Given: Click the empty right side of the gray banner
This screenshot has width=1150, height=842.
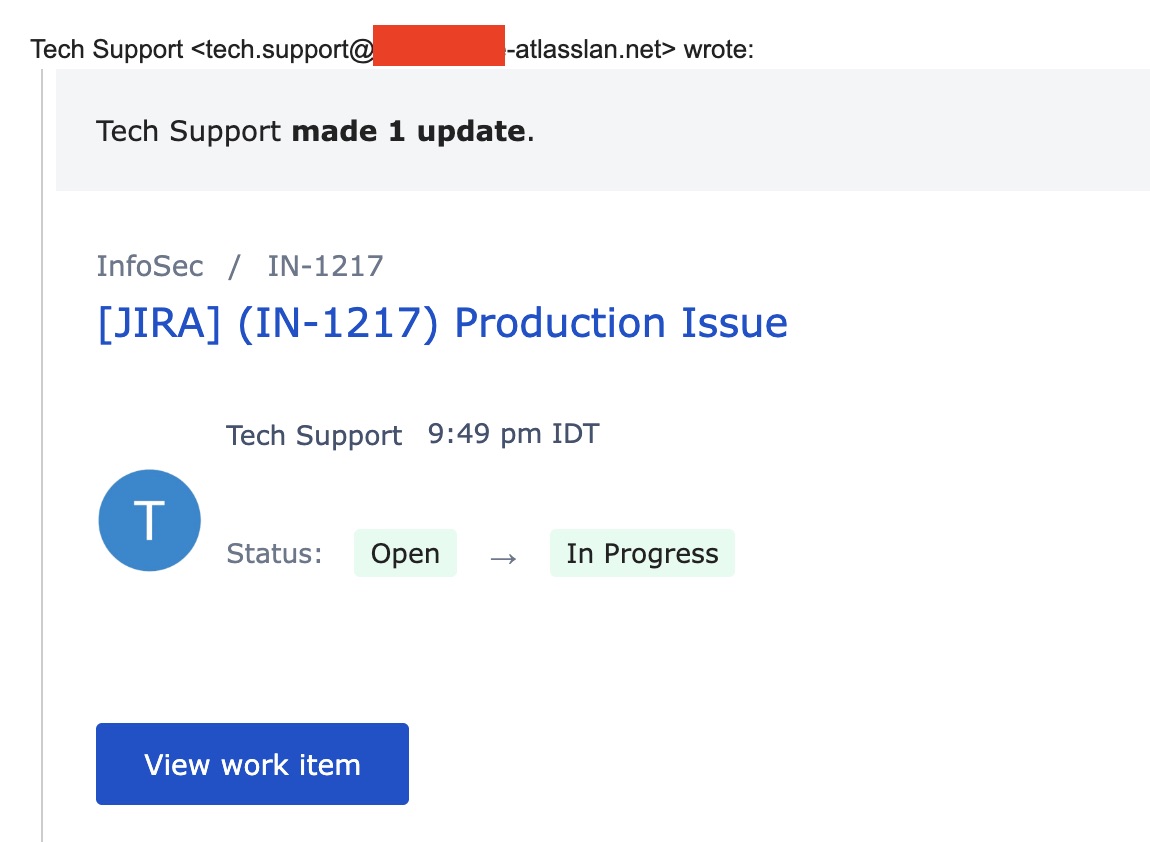Looking at the screenshot, I should [900, 131].
